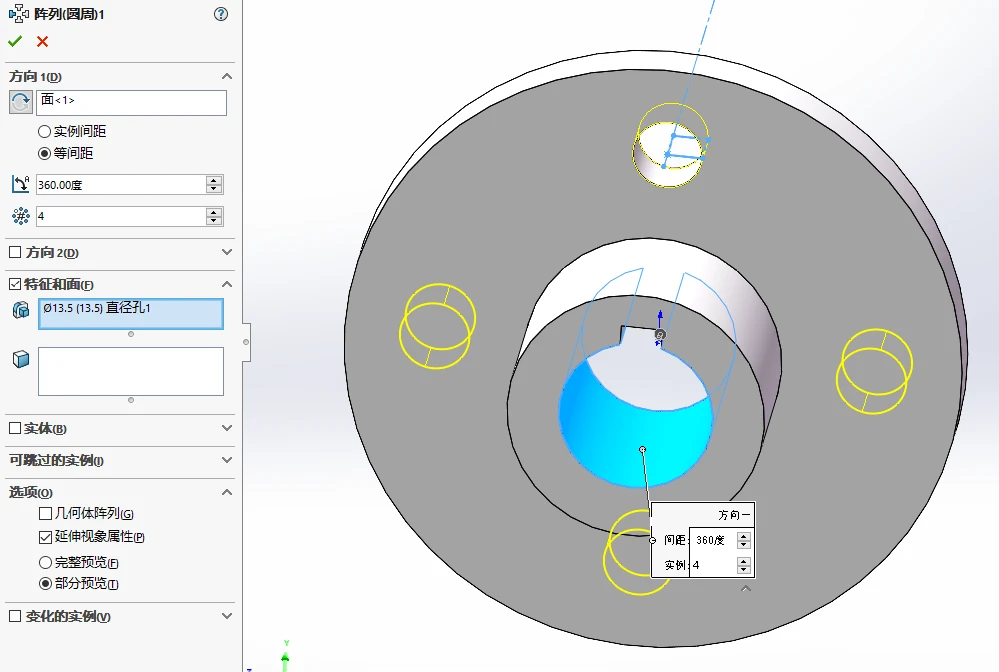This screenshot has width=999, height=672.
Task: Click the angle icon beside 360.00度
Action: point(20,184)
